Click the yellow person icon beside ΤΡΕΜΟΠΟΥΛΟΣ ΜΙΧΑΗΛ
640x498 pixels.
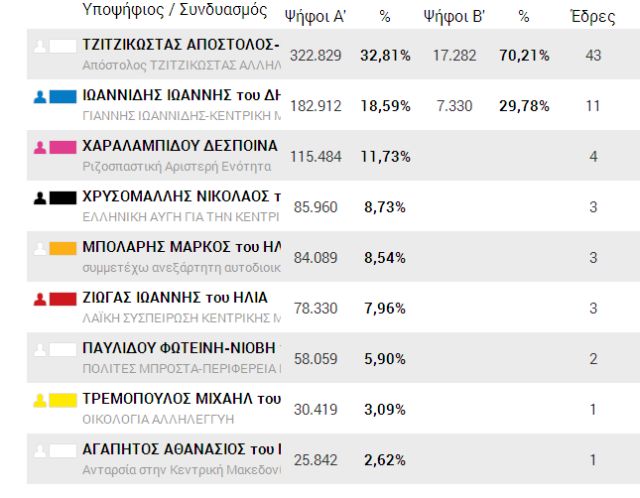(41, 400)
